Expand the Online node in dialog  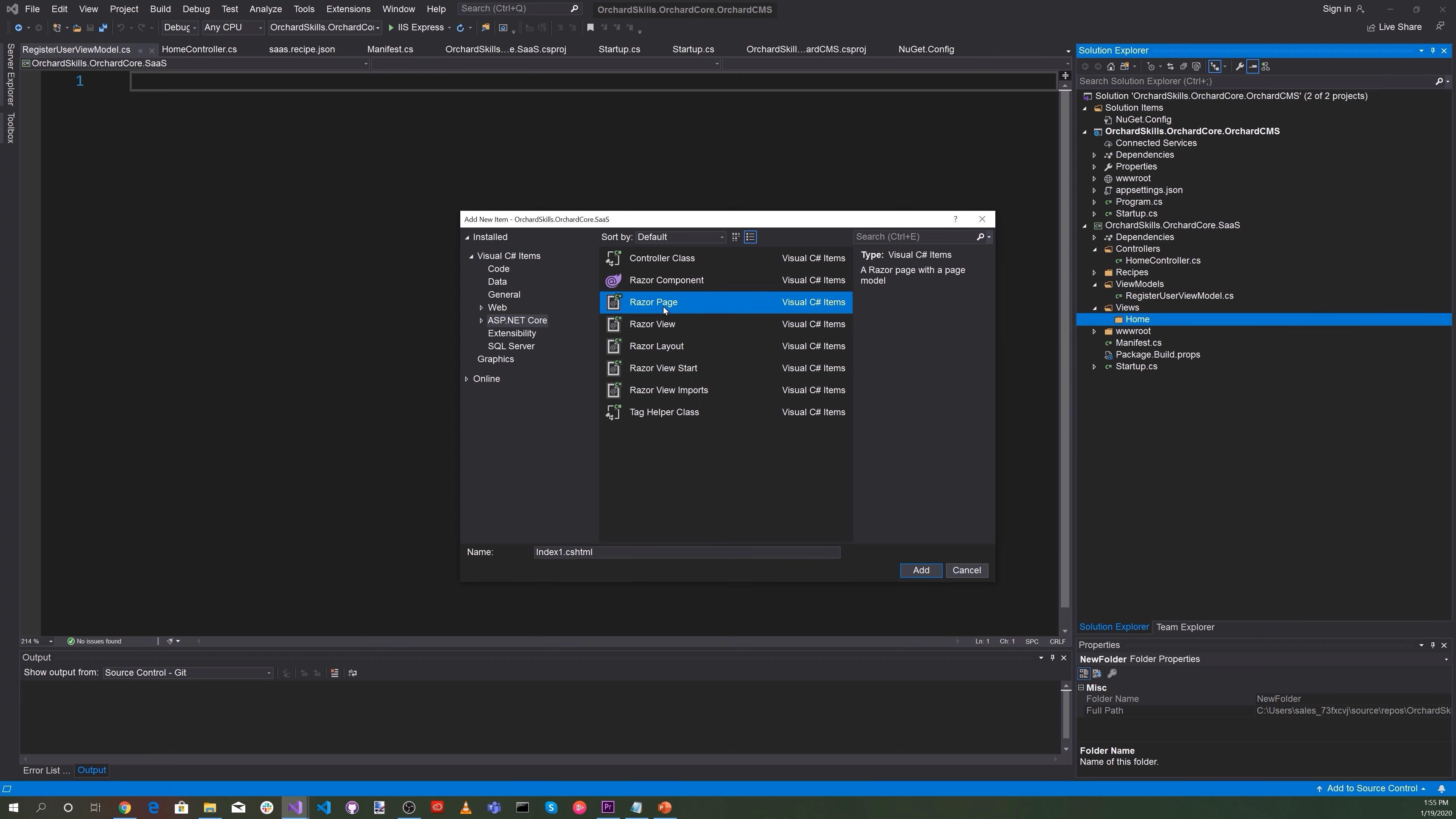click(x=466, y=379)
